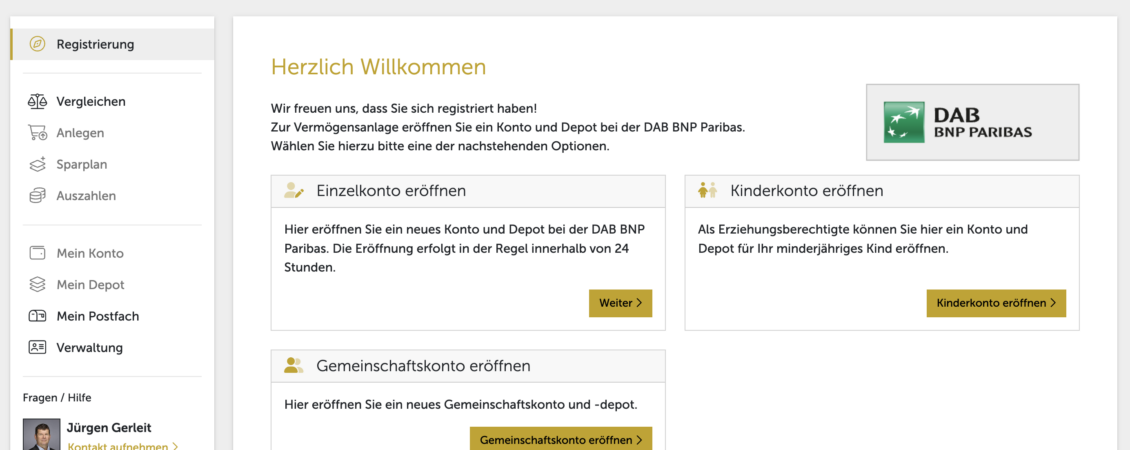Click the ID card icon beside Verwaltung
This screenshot has width=1130, height=450.
tap(37, 348)
